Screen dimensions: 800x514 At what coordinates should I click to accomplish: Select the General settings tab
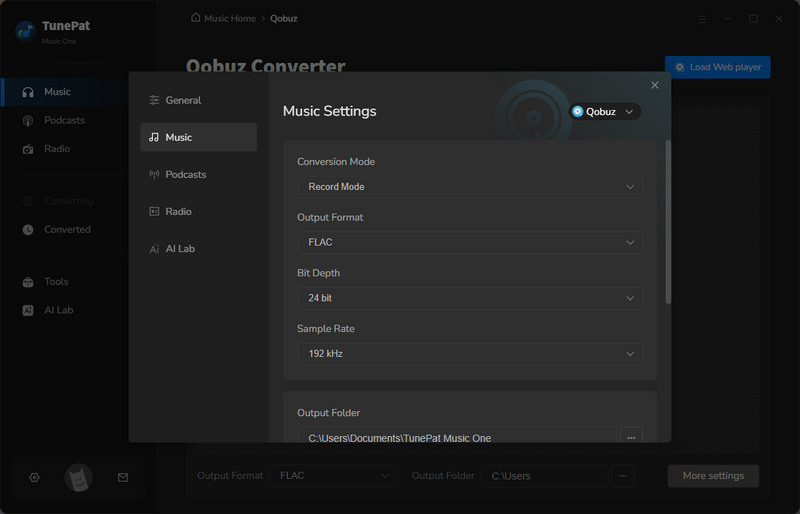[x=183, y=100]
